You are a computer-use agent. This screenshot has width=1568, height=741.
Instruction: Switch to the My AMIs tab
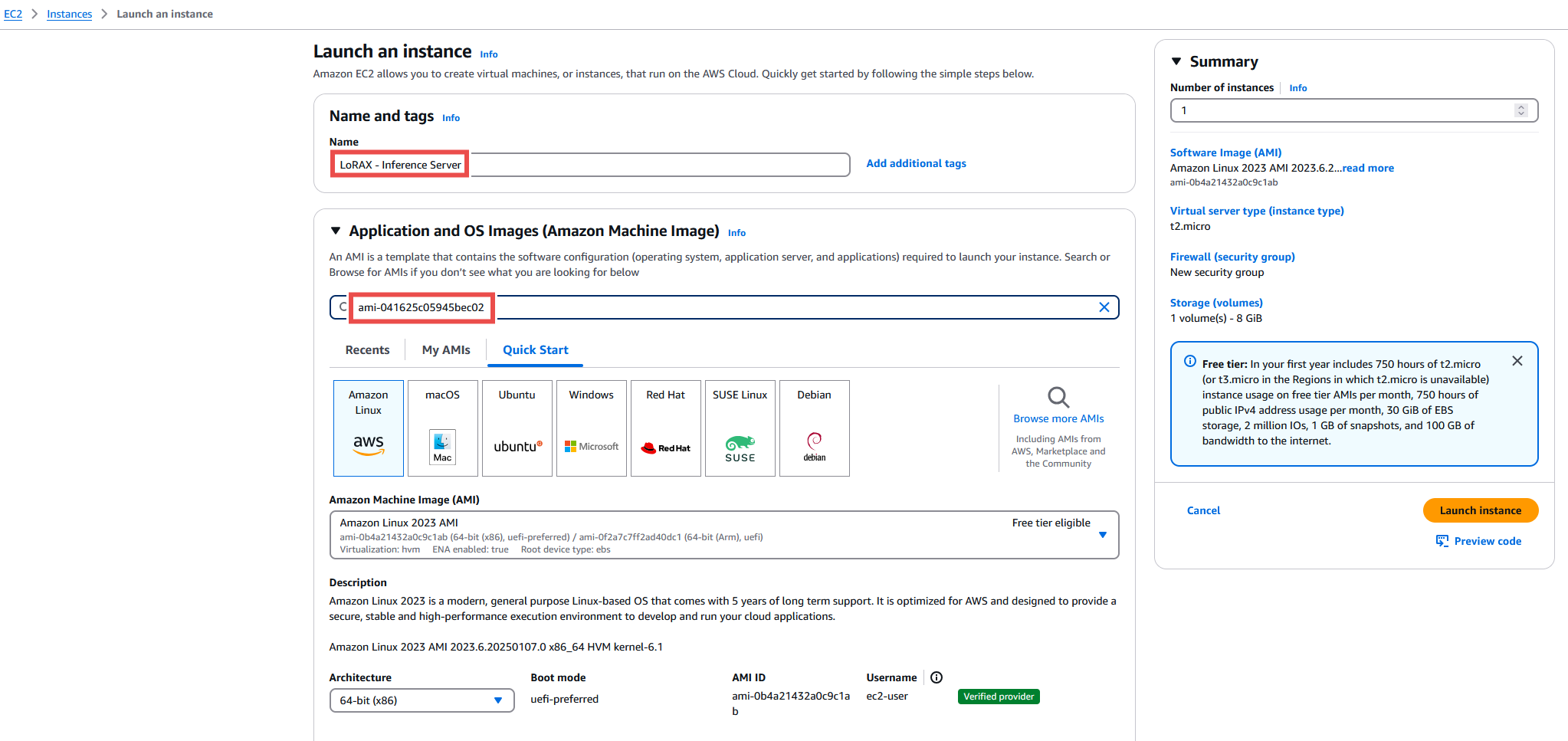click(x=446, y=350)
